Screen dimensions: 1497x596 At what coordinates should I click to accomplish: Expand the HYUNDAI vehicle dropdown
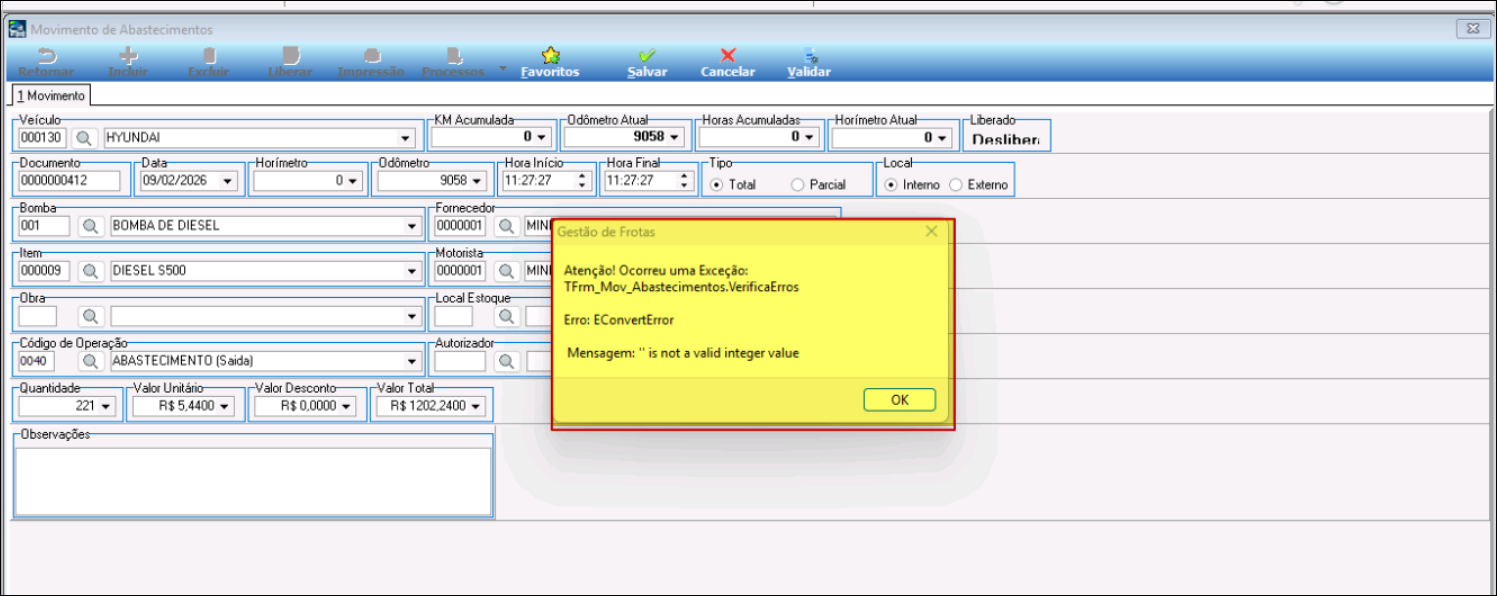406,138
